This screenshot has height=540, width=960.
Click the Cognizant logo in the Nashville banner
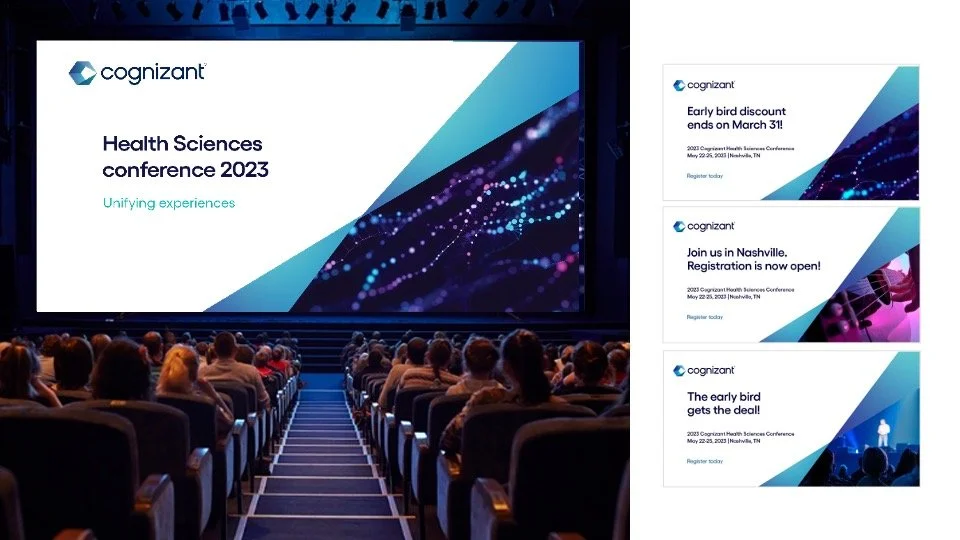(703, 226)
